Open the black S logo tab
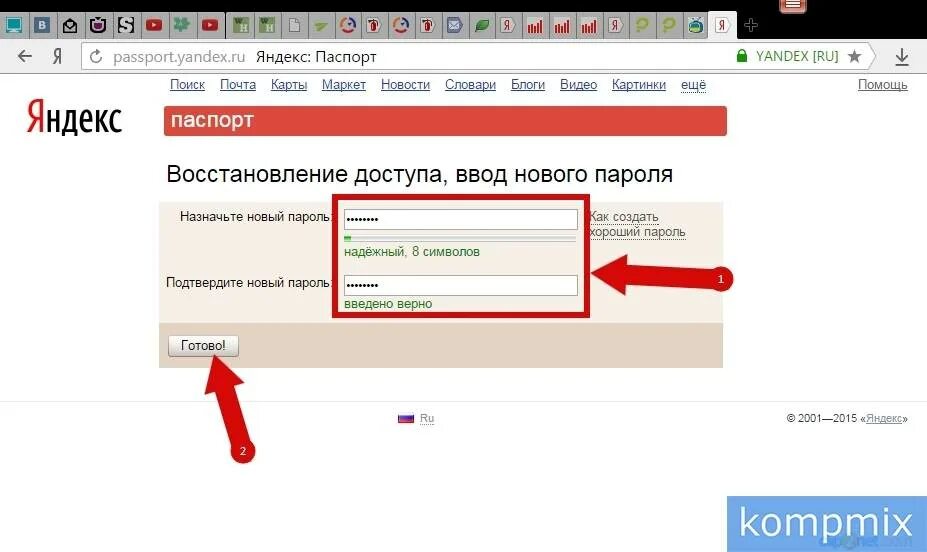 coord(126,25)
